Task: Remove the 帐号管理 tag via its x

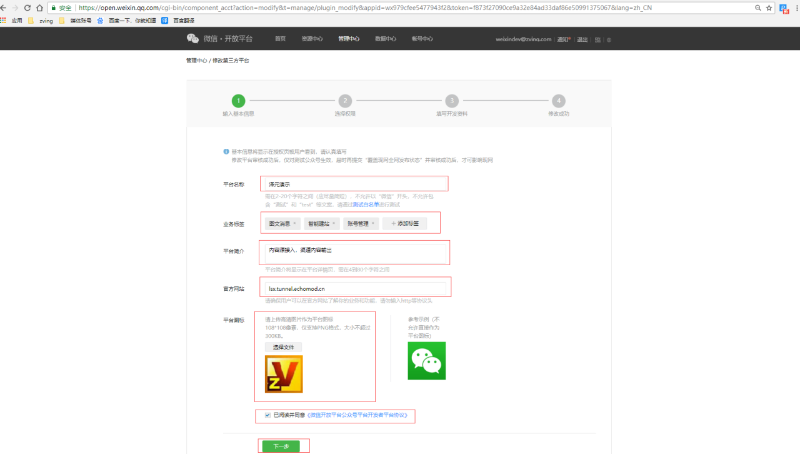Action: point(373,223)
